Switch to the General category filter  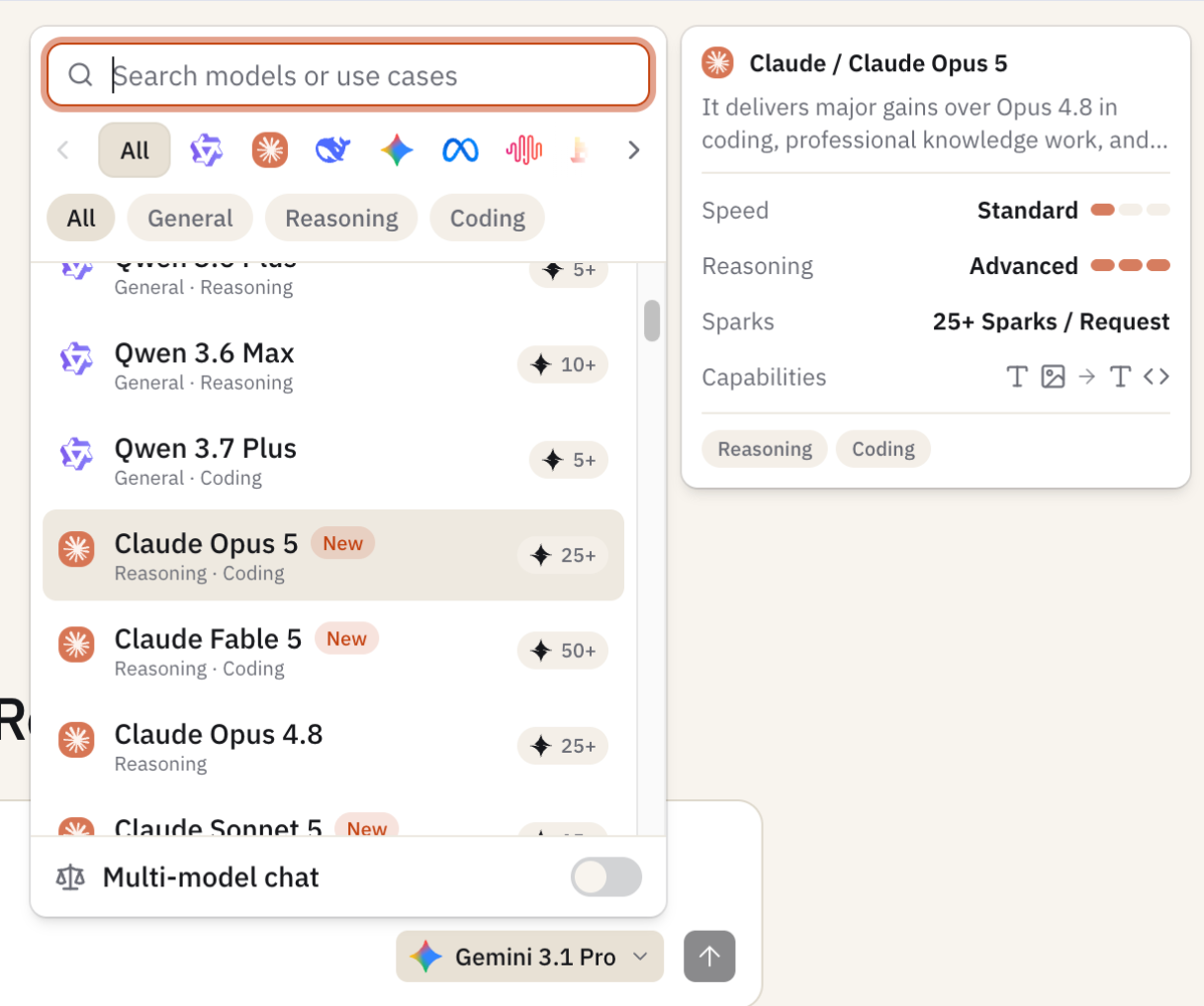click(x=190, y=219)
